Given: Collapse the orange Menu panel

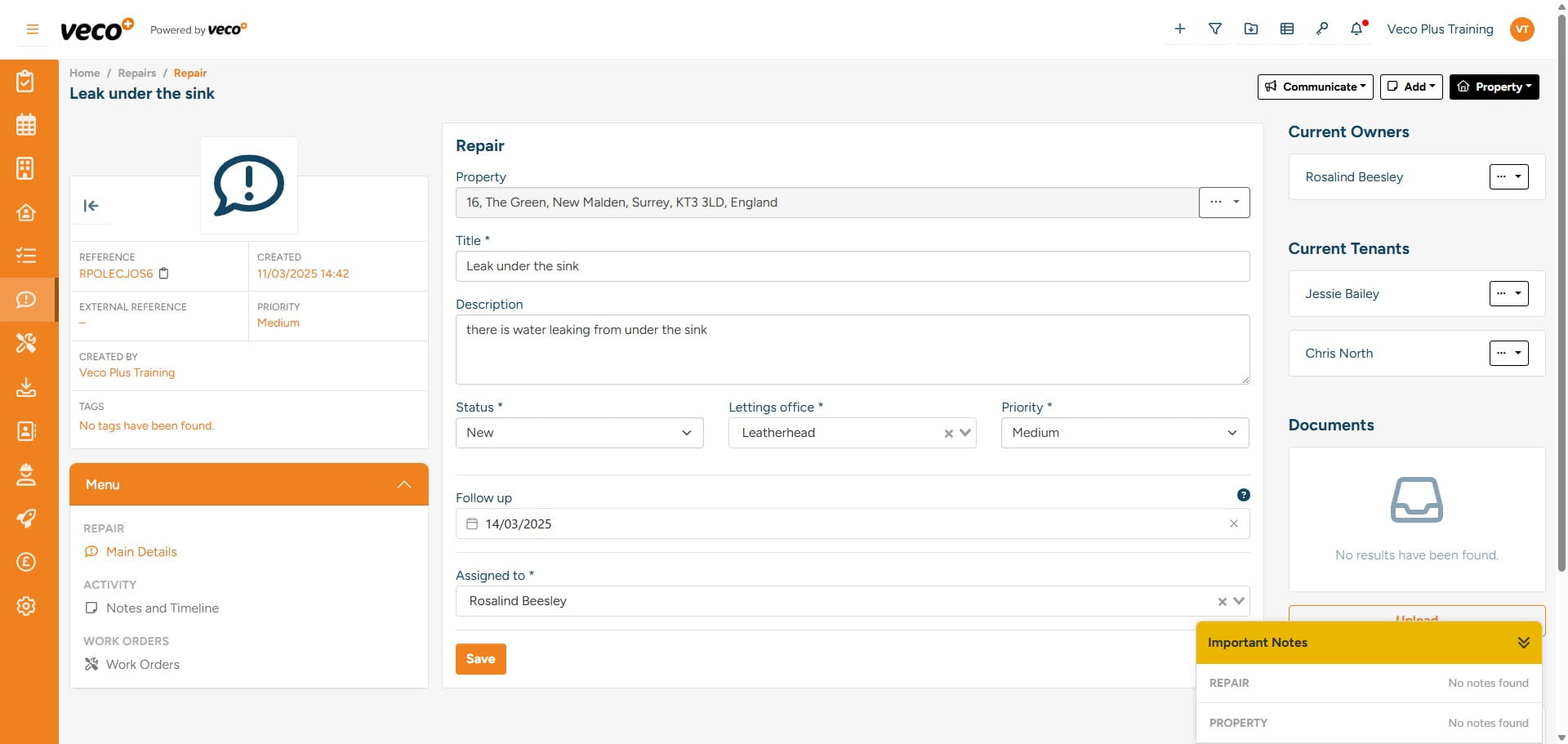Looking at the screenshot, I should [404, 484].
